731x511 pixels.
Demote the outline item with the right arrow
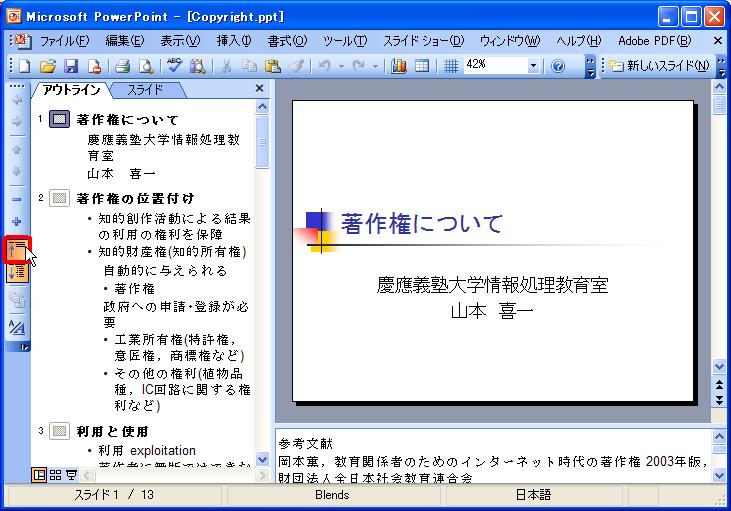[x=16, y=122]
